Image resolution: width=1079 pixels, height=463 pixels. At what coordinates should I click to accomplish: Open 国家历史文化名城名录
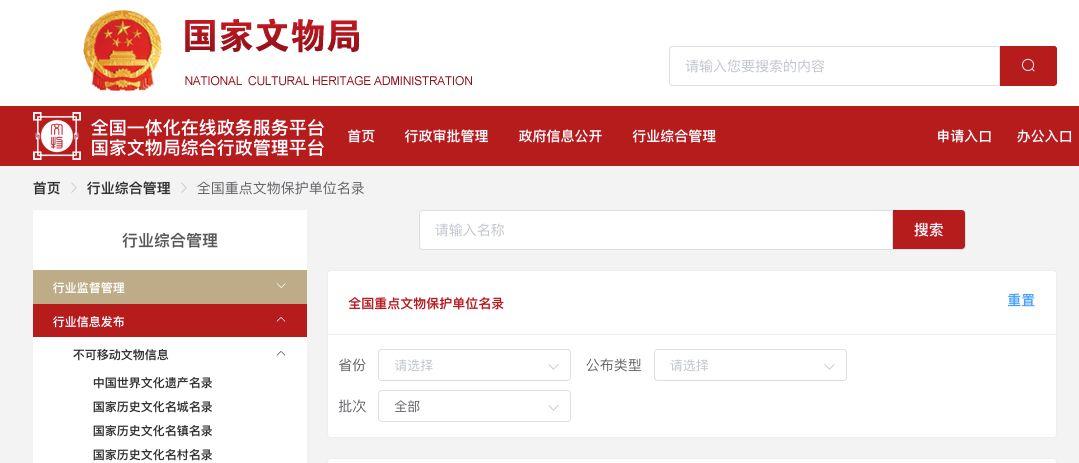(153, 407)
